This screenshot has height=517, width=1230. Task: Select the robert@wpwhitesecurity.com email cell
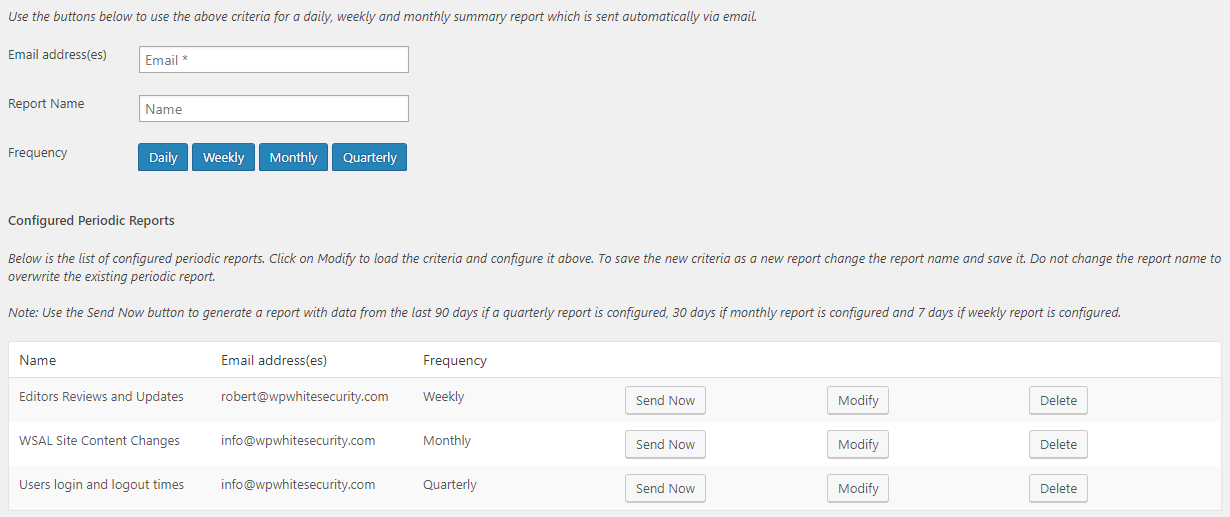[305, 397]
